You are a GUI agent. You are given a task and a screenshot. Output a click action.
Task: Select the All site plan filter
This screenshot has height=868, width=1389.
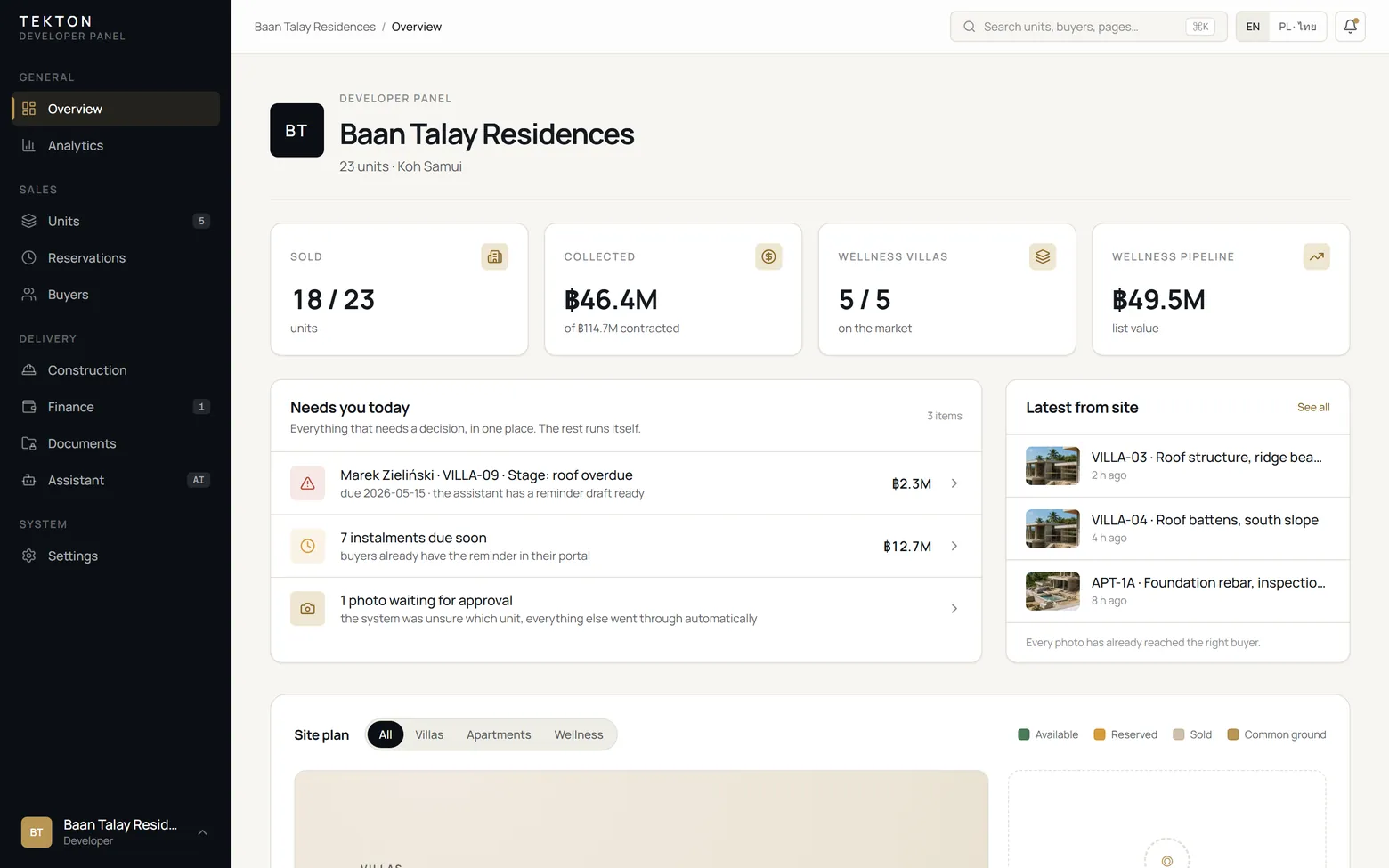pyautogui.click(x=386, y=734)
